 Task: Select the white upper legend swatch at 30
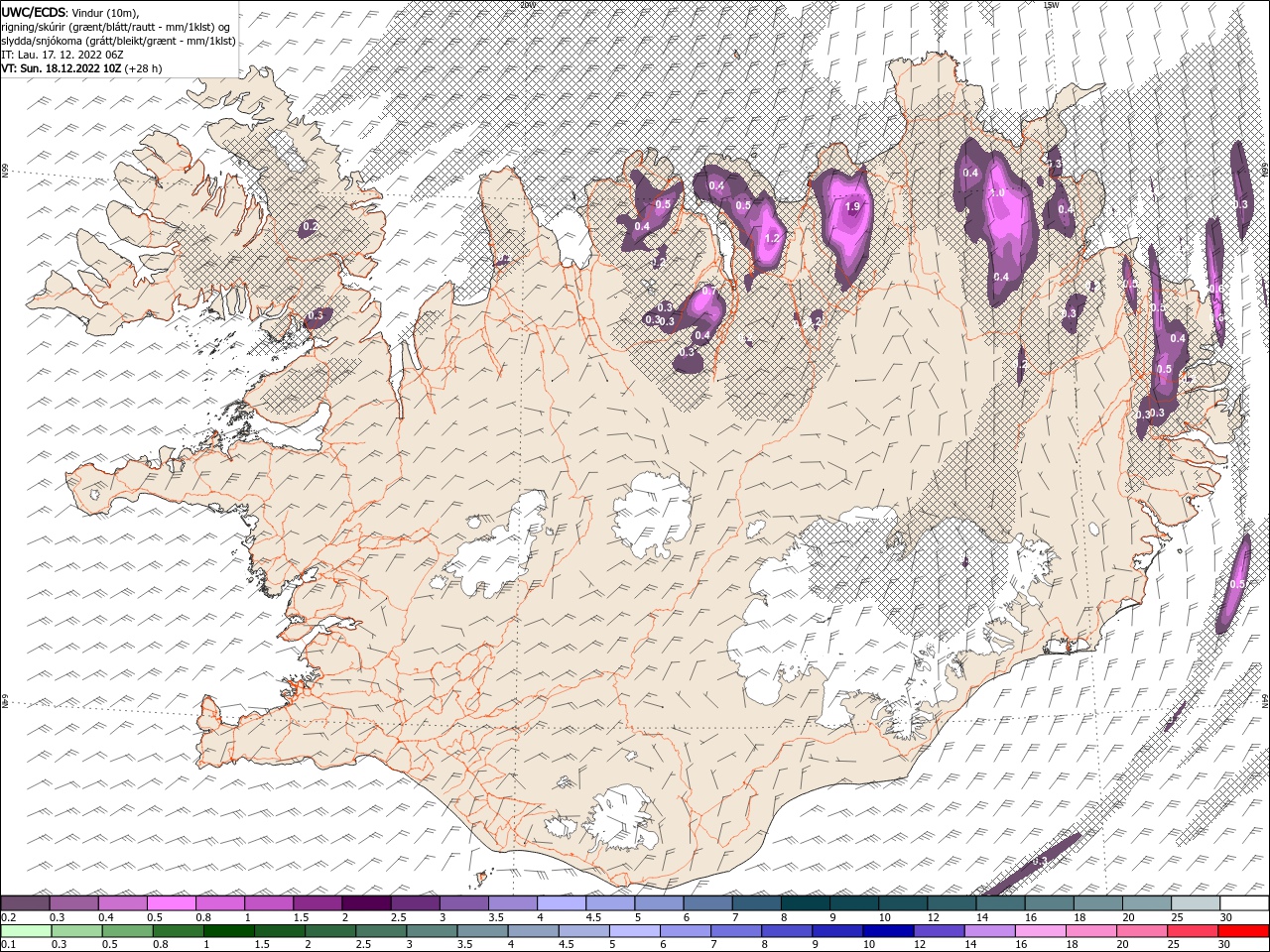point(1244,903)
